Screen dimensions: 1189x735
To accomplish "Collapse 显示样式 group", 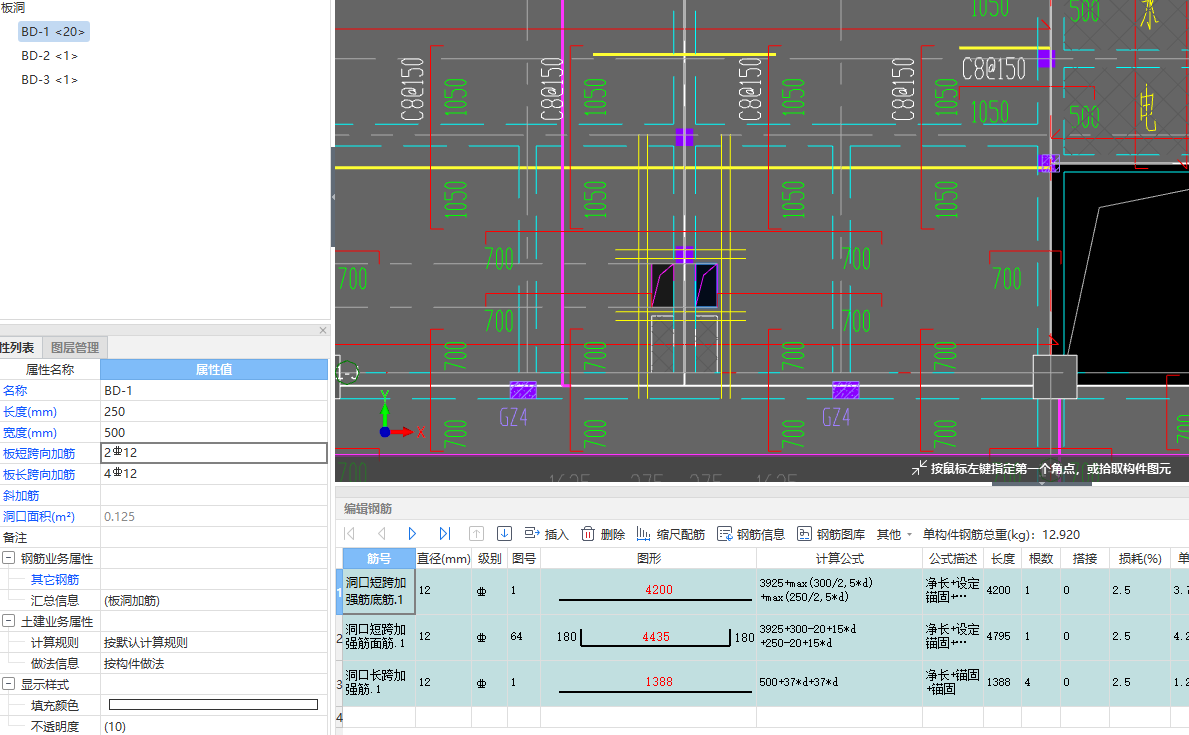I will tap(8, 683).
